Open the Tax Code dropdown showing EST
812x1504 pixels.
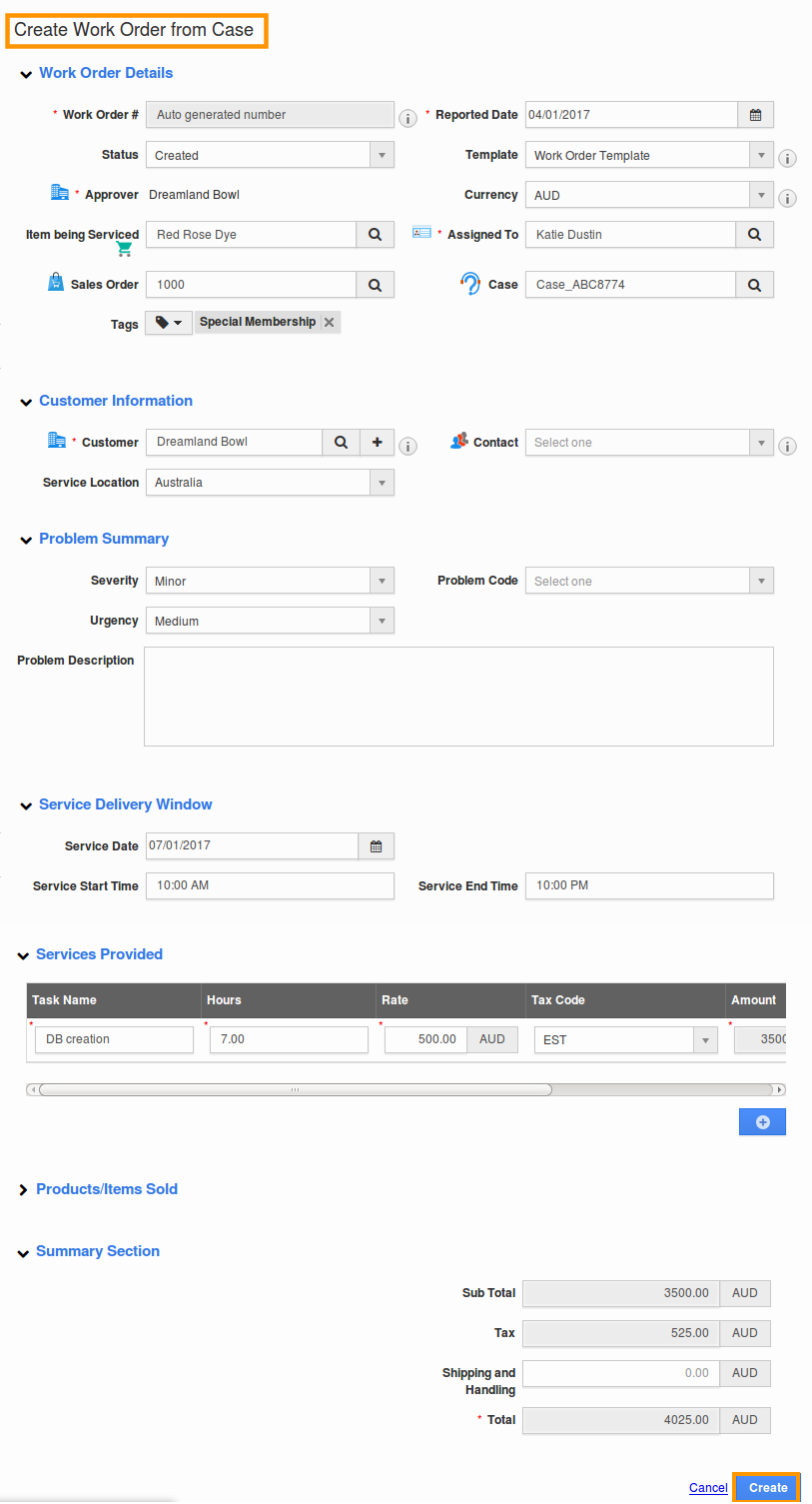[x=707, y=1039]
